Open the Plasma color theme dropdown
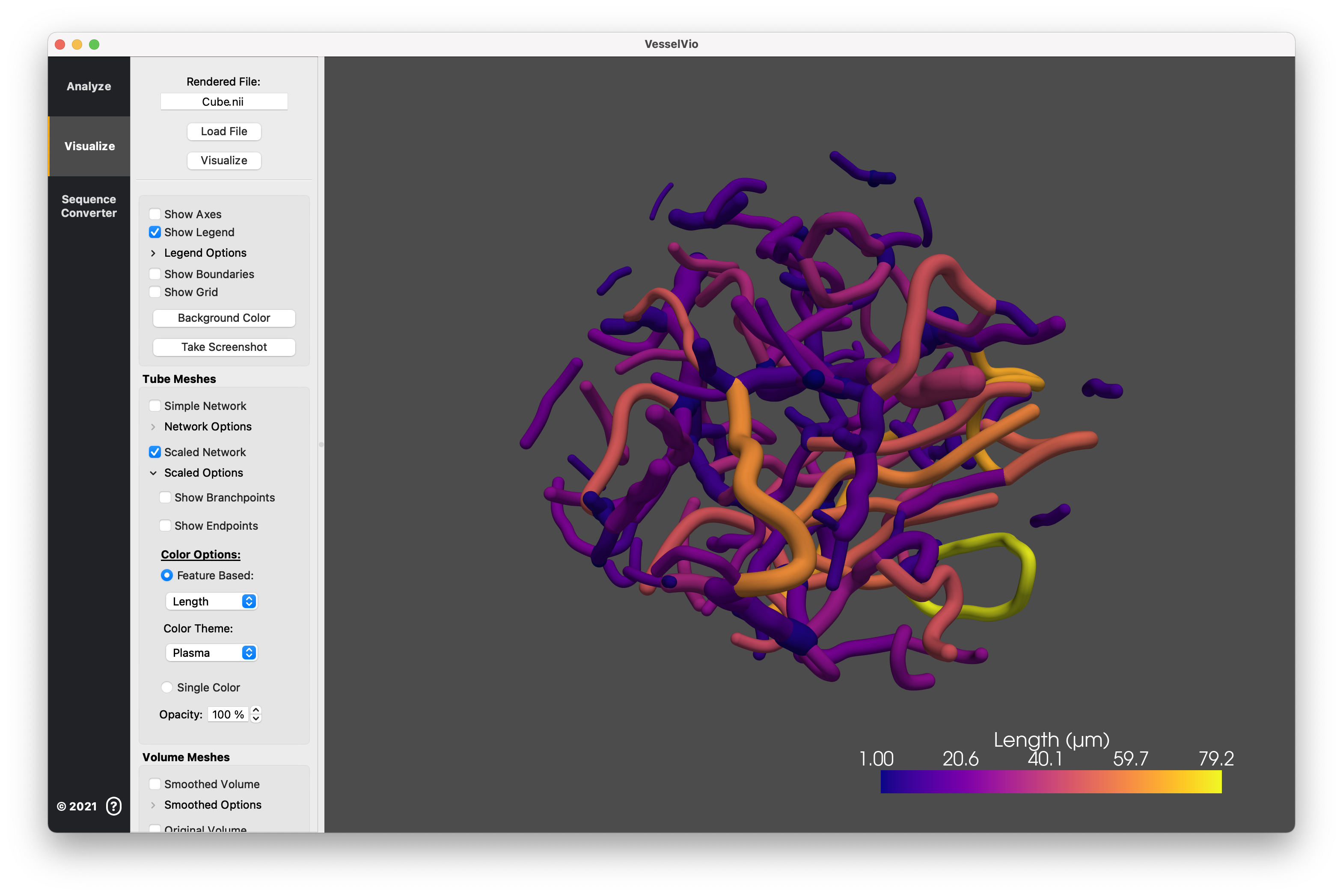Viewport: 1343px width, 896px height. coord(211,653)
